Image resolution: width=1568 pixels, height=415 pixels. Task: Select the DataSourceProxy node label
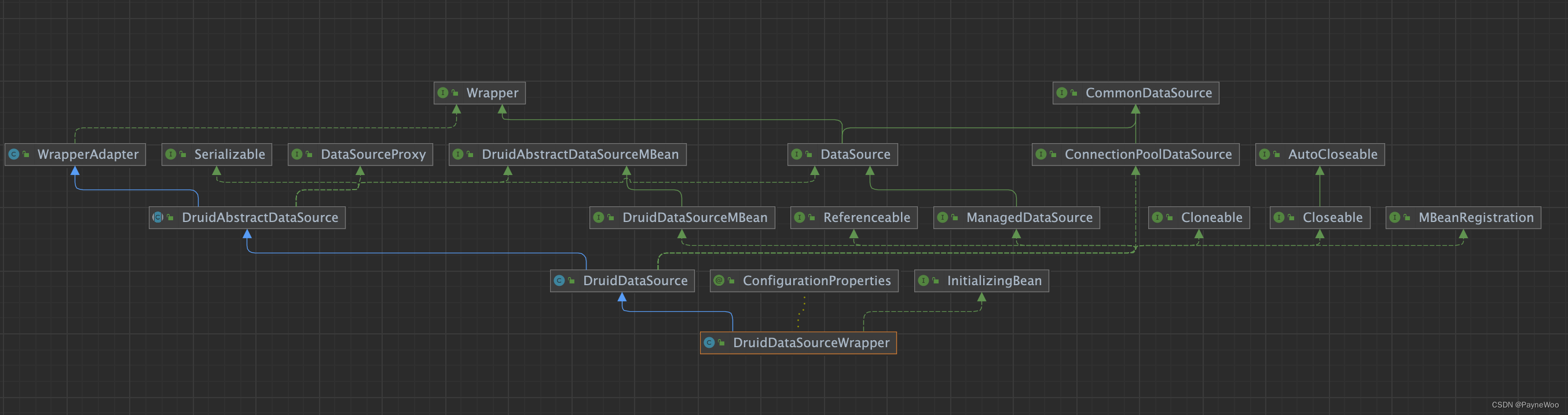[373, 154]
